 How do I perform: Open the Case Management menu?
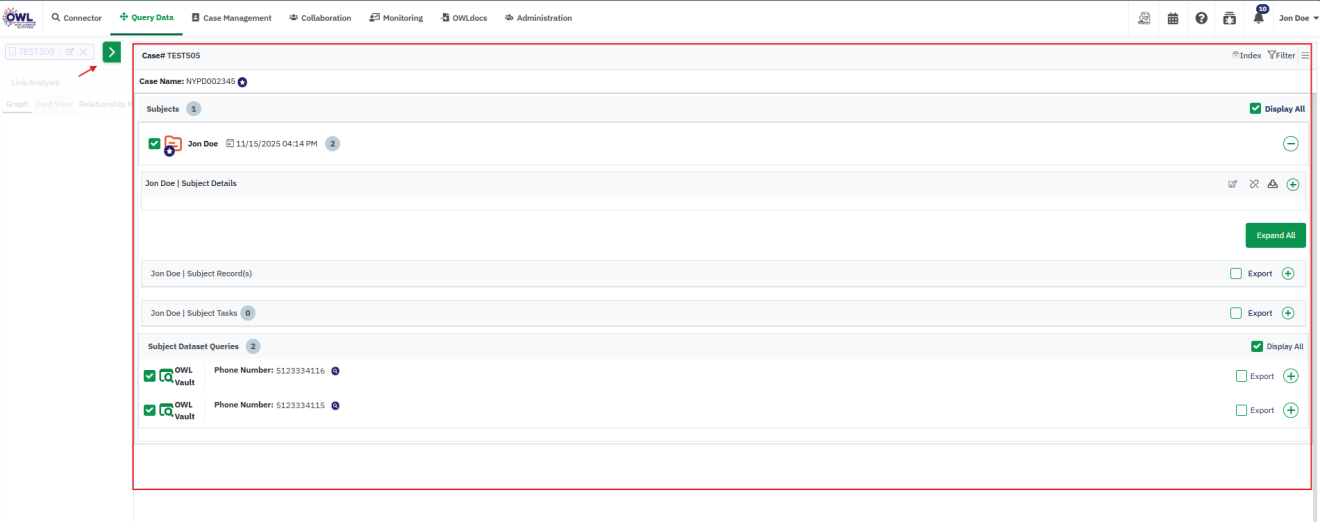[x=231, y=18]
